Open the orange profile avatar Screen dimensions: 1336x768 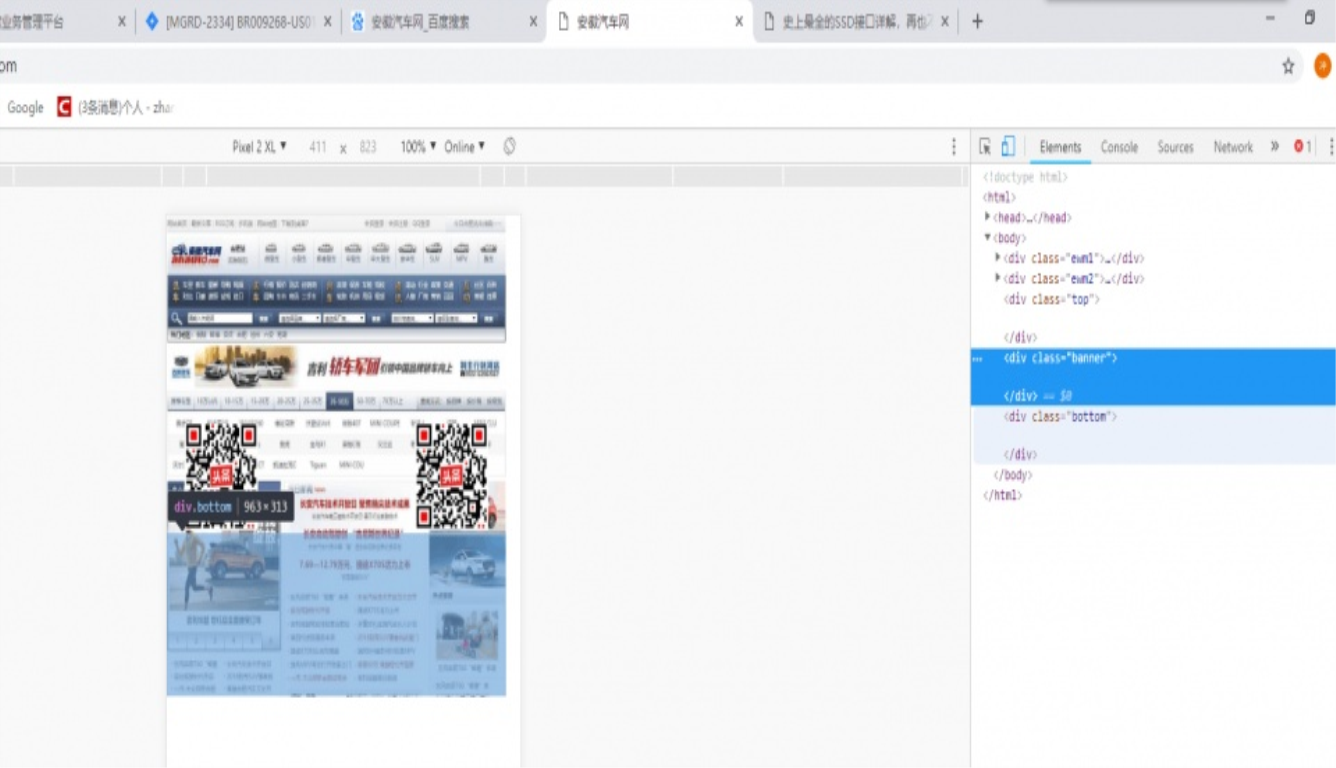(1322, 66)
